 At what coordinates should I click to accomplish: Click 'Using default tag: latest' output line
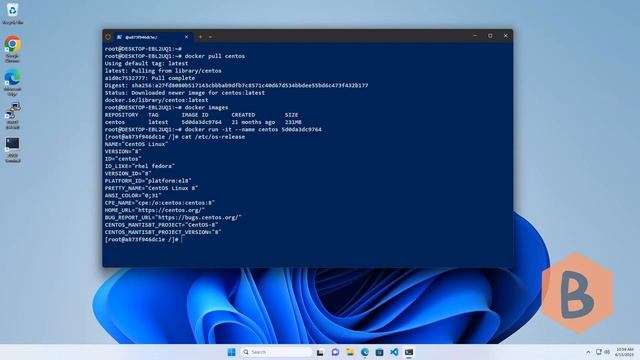(146, 63)
